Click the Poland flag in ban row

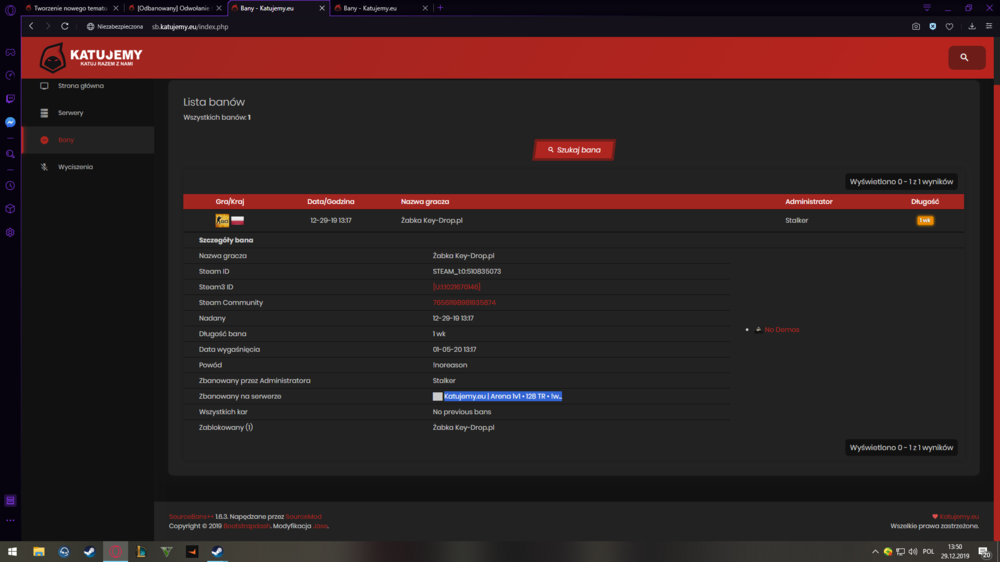click(x=237, y=220)
